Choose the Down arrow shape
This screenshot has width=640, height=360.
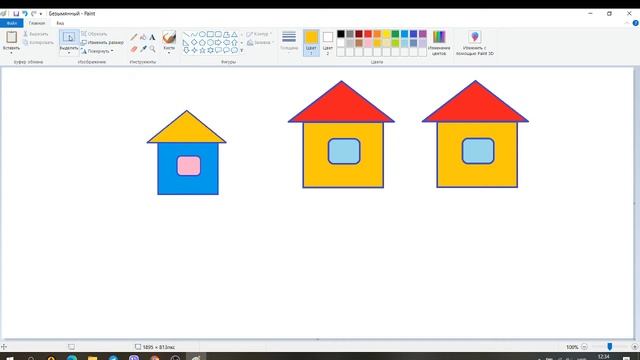coord(186,50)
